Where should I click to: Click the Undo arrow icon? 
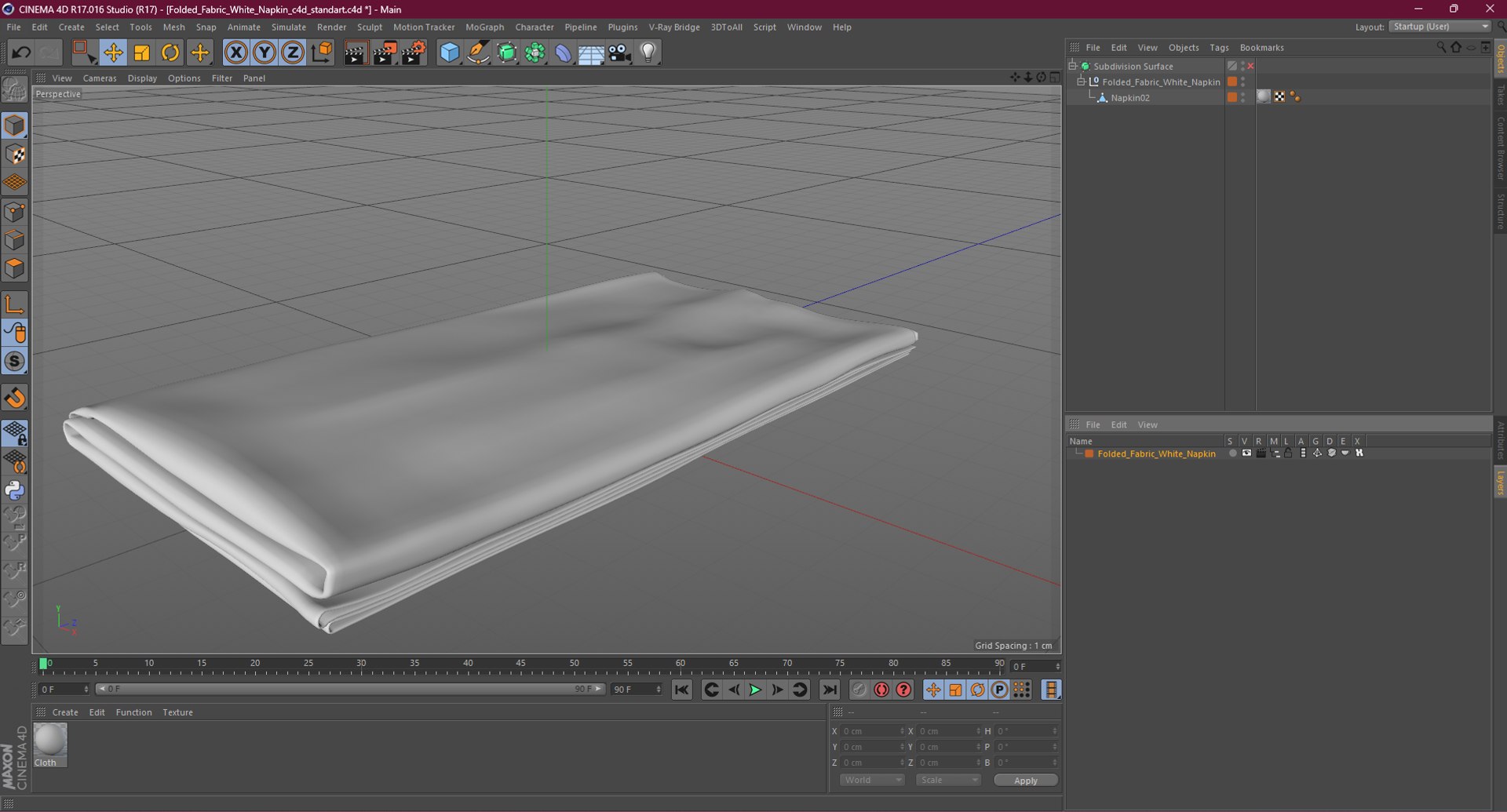coord(21,53)
